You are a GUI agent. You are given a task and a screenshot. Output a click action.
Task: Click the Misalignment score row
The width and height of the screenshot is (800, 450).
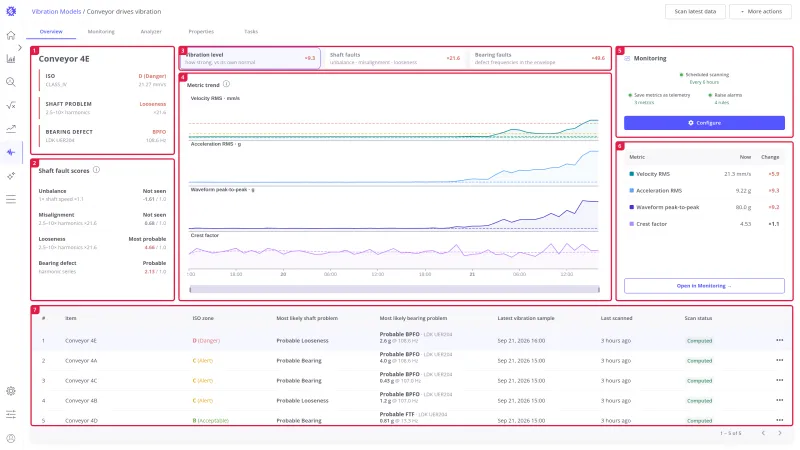[102, 219]
